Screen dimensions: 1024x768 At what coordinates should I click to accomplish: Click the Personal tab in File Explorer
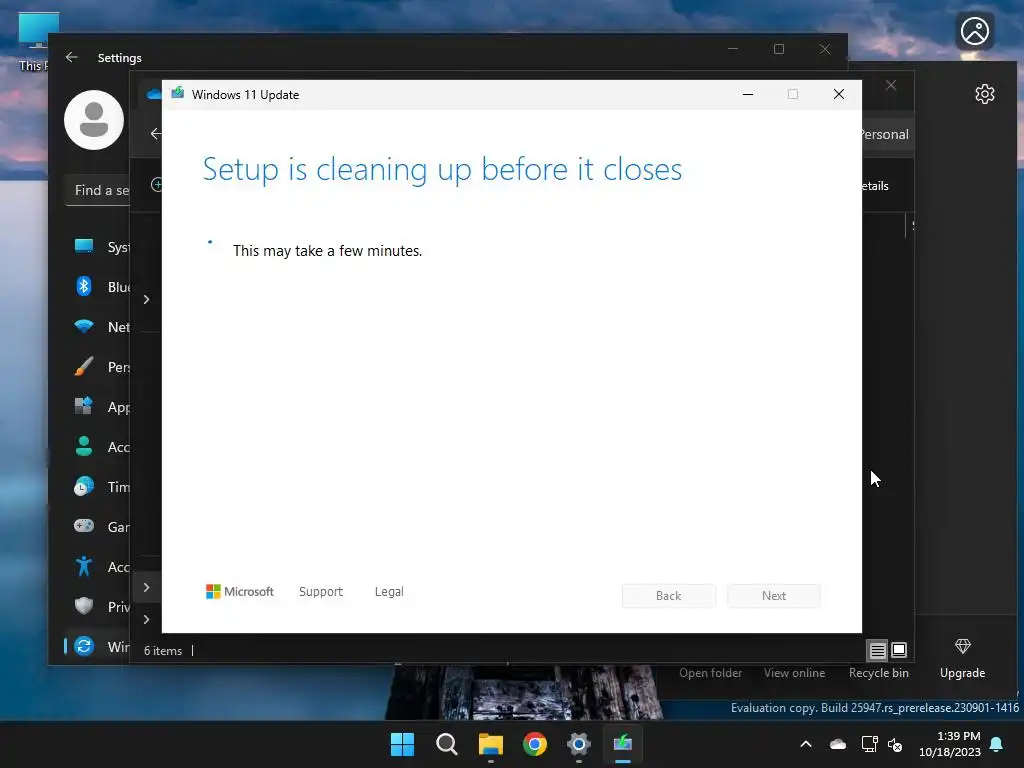tap(885, 134)
